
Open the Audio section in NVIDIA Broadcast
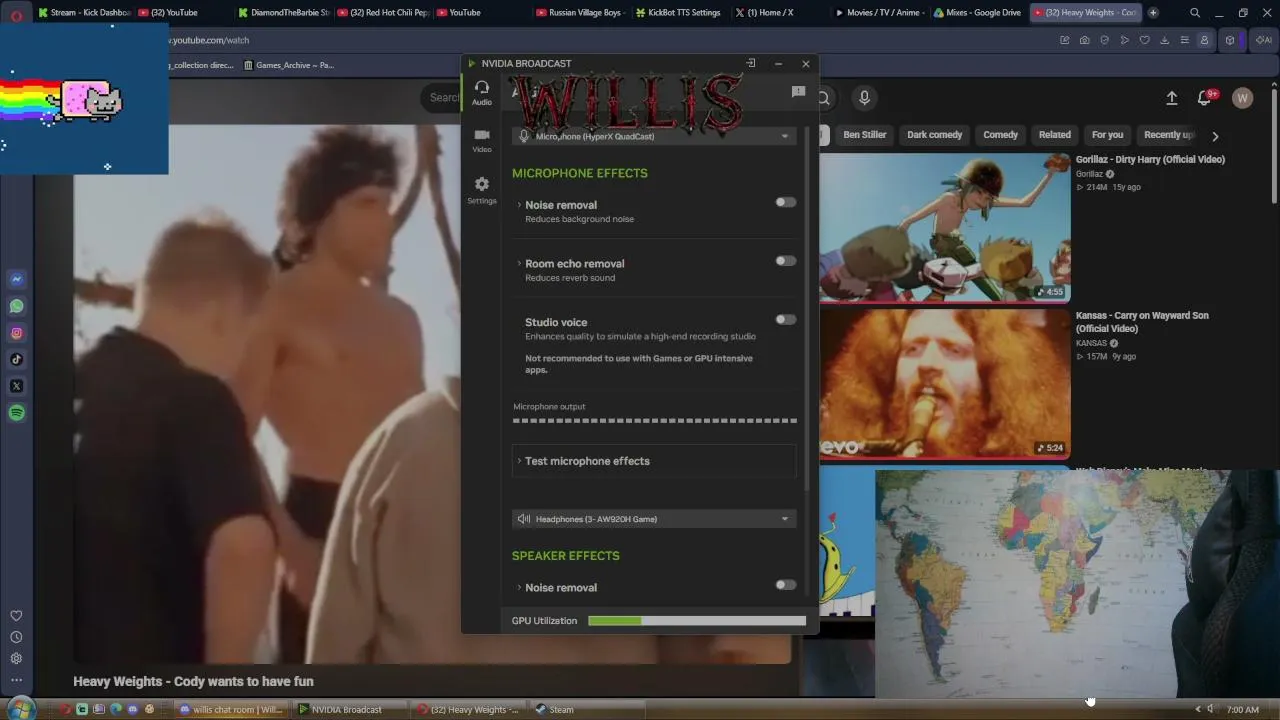tap(482, 93)
